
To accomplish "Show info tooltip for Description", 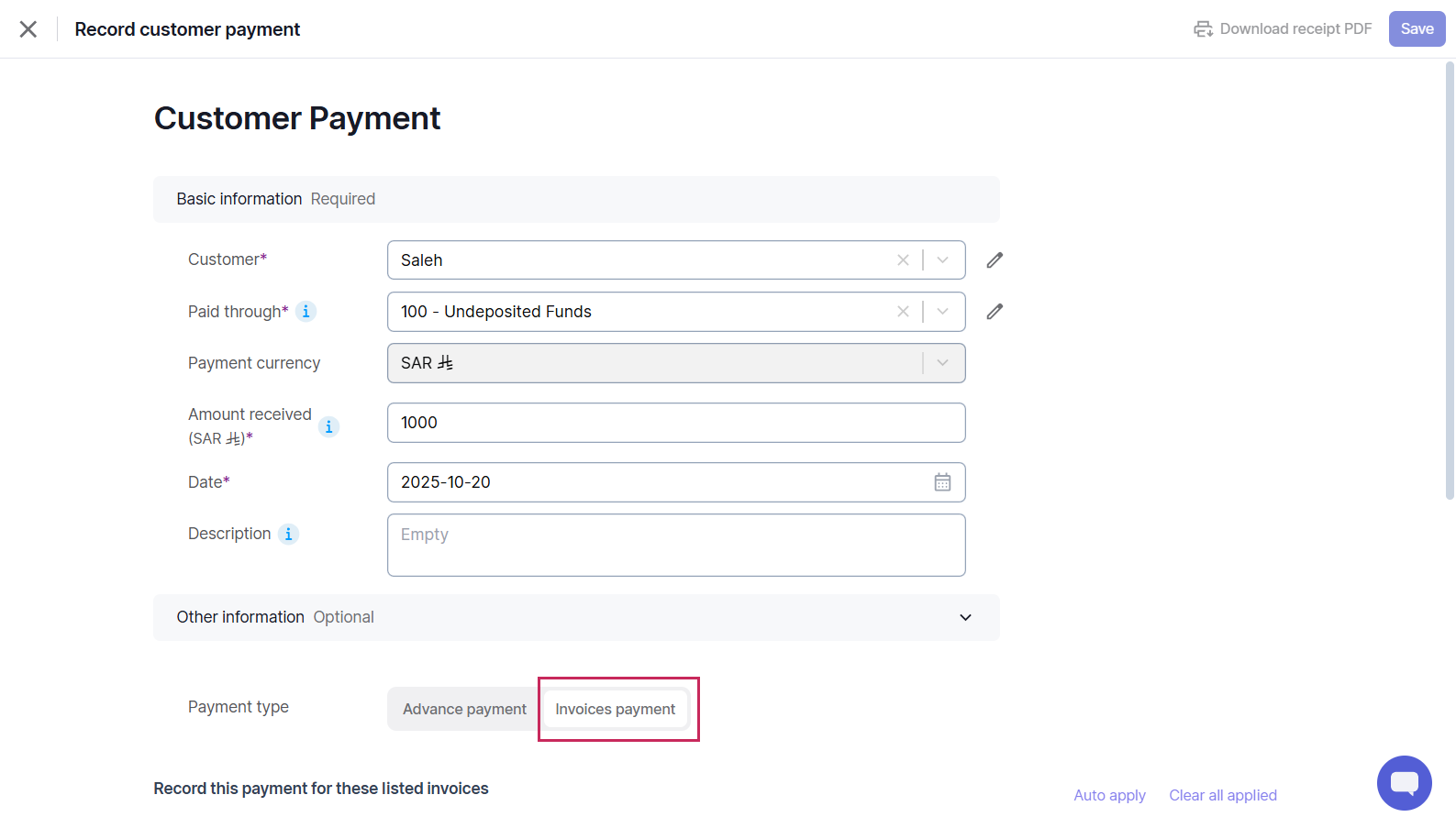I will [289, 535].
